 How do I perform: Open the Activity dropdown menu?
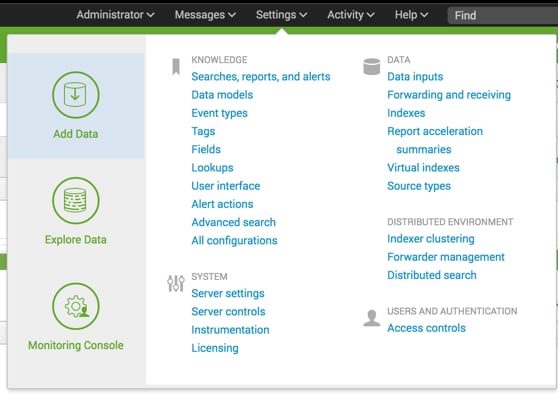coord(351,15)
